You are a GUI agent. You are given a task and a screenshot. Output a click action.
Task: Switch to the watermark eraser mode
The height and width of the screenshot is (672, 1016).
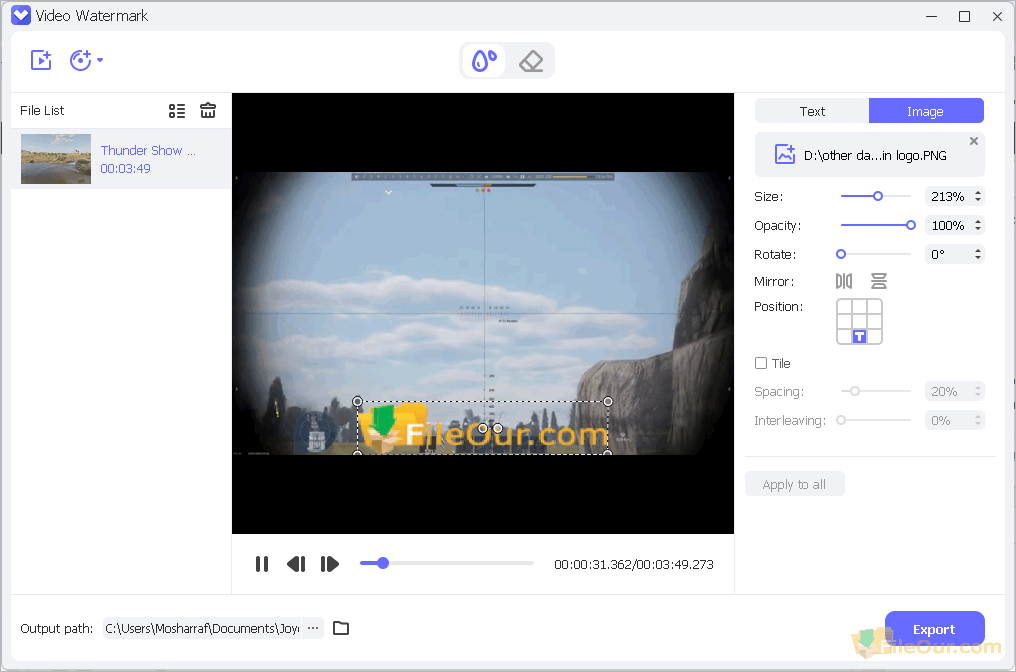[x=531, y=61]
